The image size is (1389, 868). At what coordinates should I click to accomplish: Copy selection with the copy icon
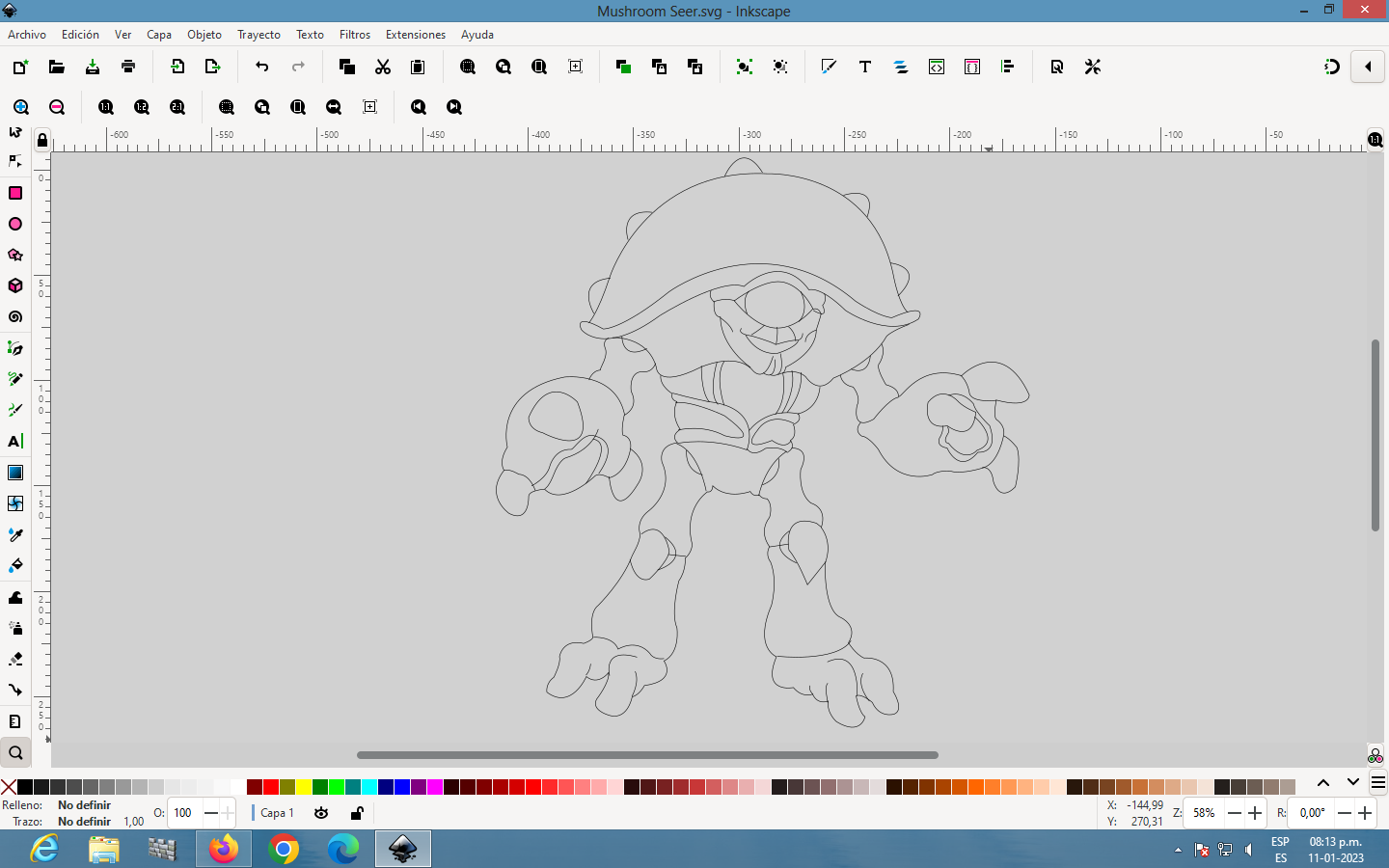tap(347, 67)
